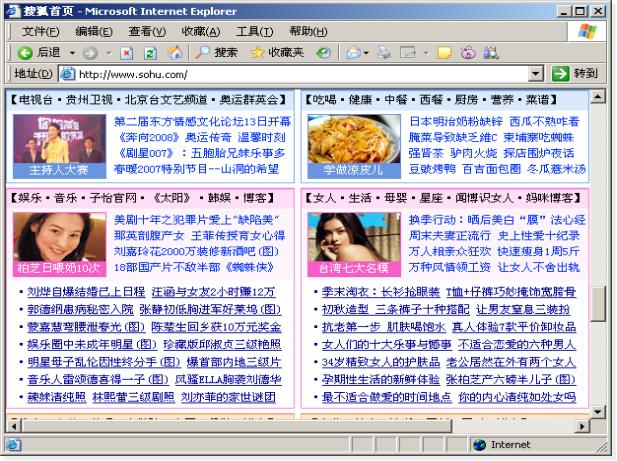Click 菜谱 in the food section header
Image resolution: width=617 pixels, height=461 pixels.
(537, 100)
